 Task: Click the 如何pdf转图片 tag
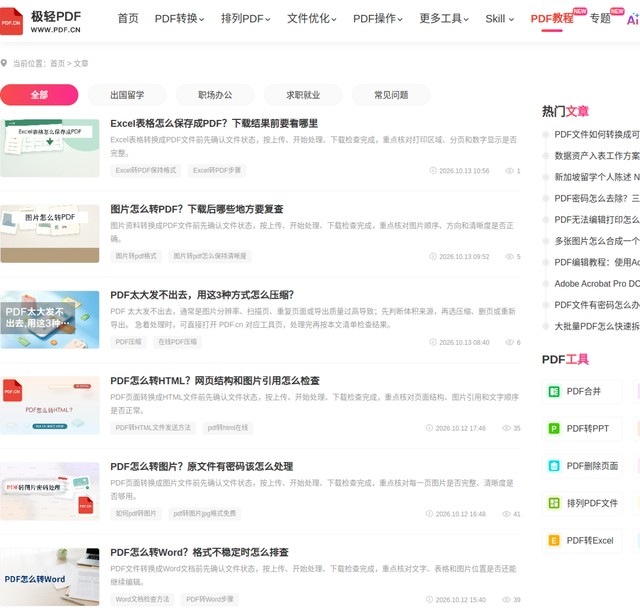(x=136, y=513)
